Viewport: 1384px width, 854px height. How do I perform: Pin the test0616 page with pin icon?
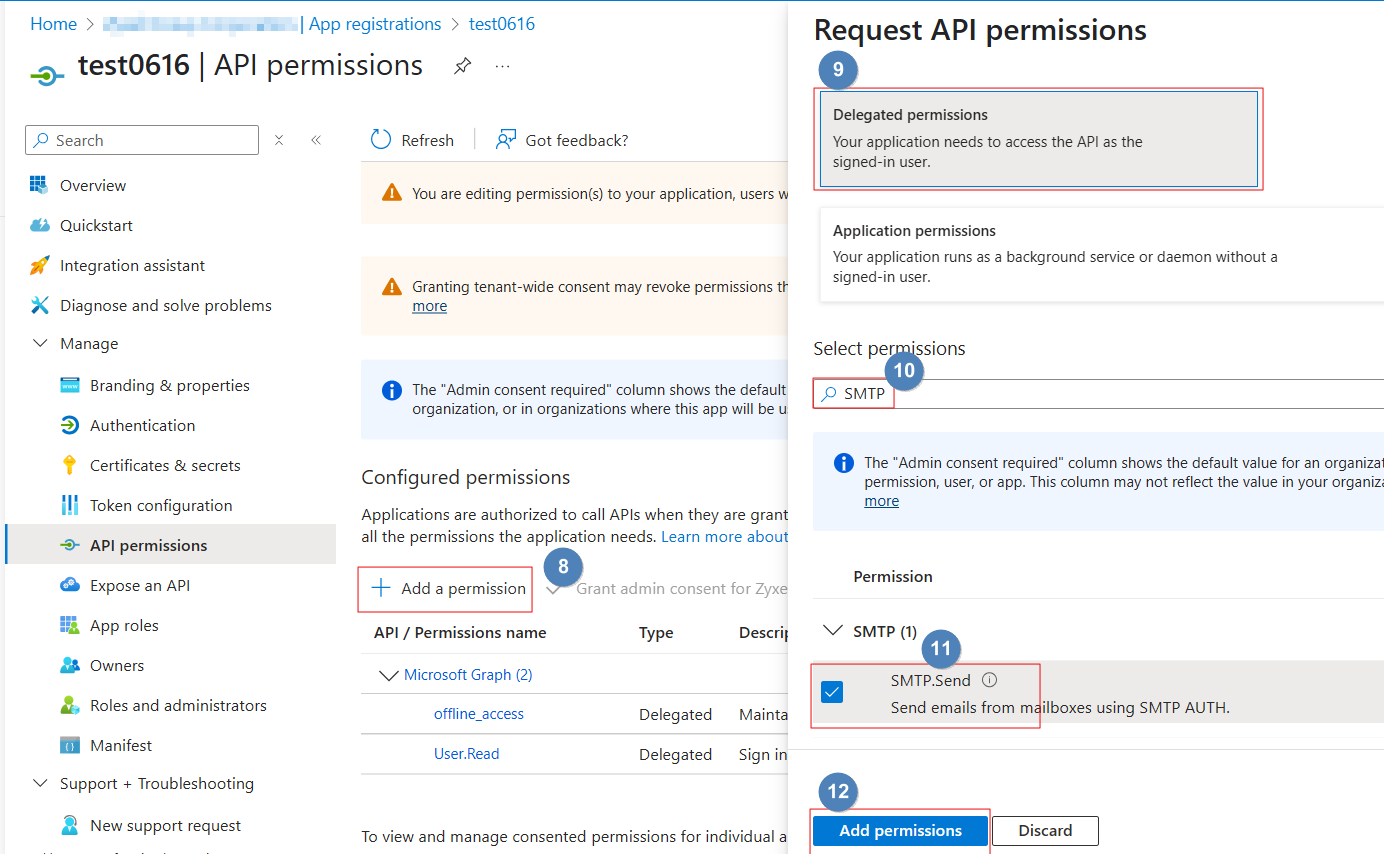click(462, 66)
